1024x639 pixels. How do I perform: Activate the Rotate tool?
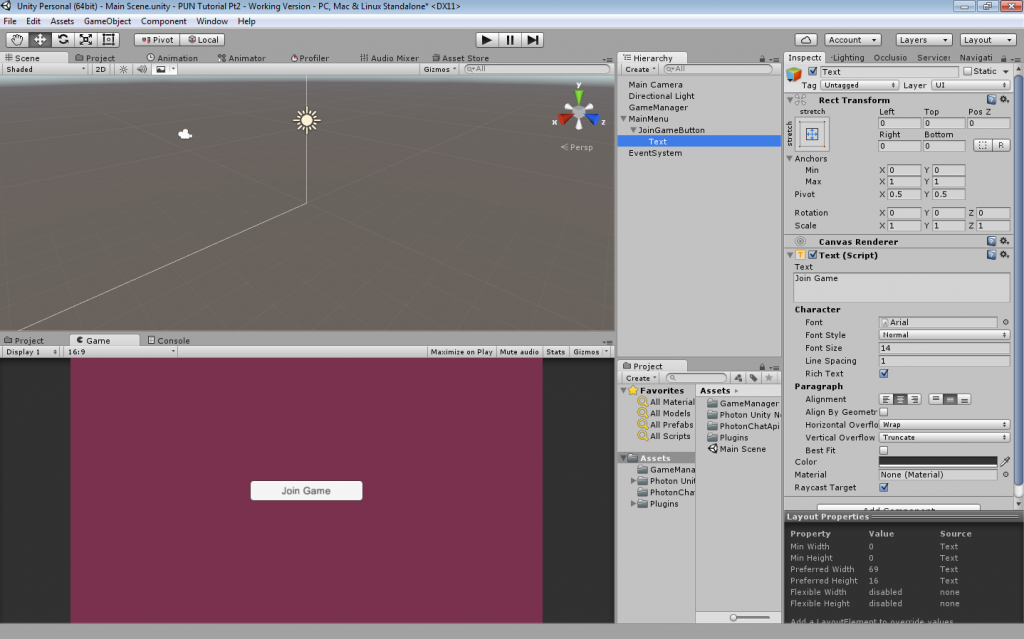click(x=62, y=39)
